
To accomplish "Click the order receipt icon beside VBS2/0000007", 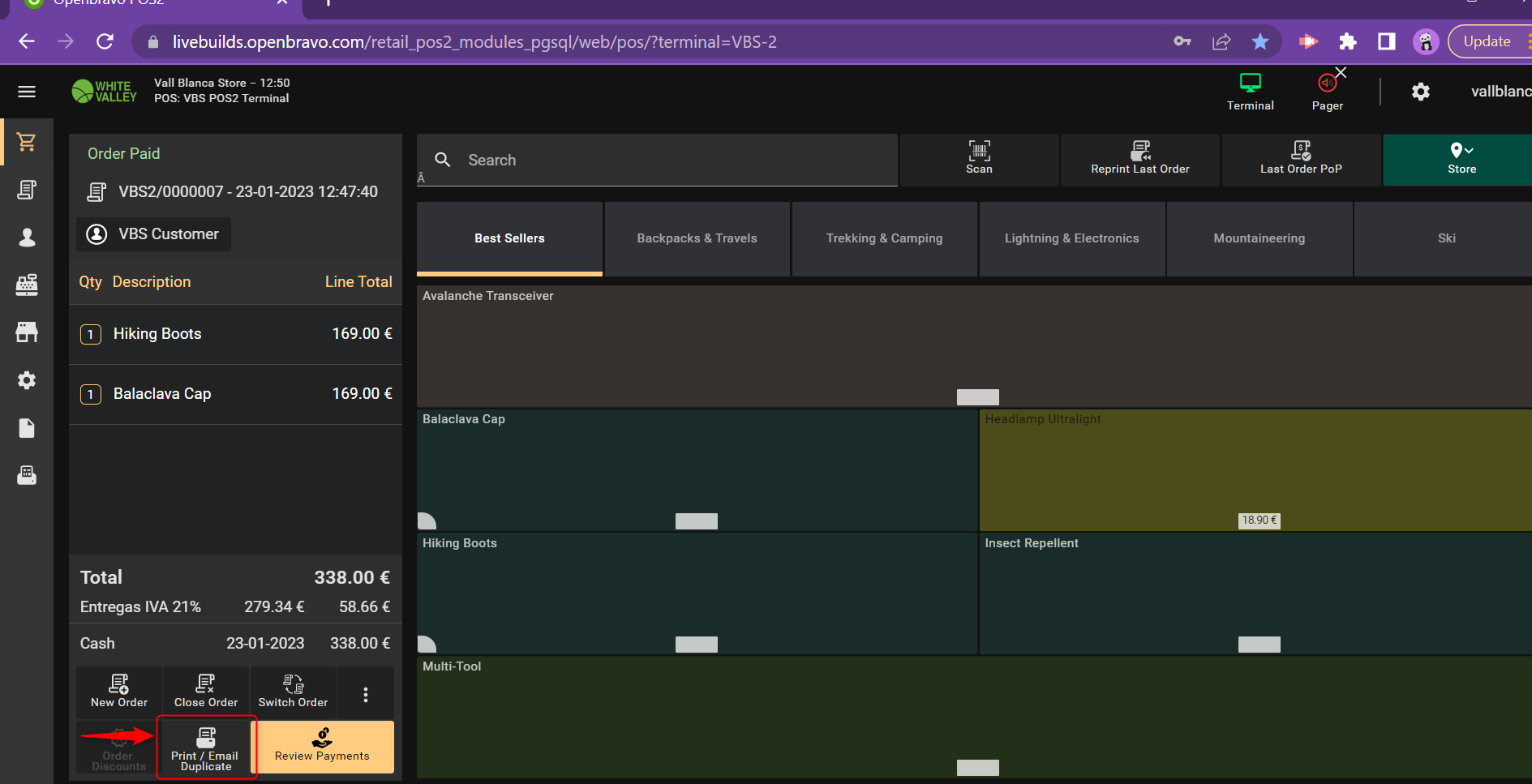I will point(97,192).
